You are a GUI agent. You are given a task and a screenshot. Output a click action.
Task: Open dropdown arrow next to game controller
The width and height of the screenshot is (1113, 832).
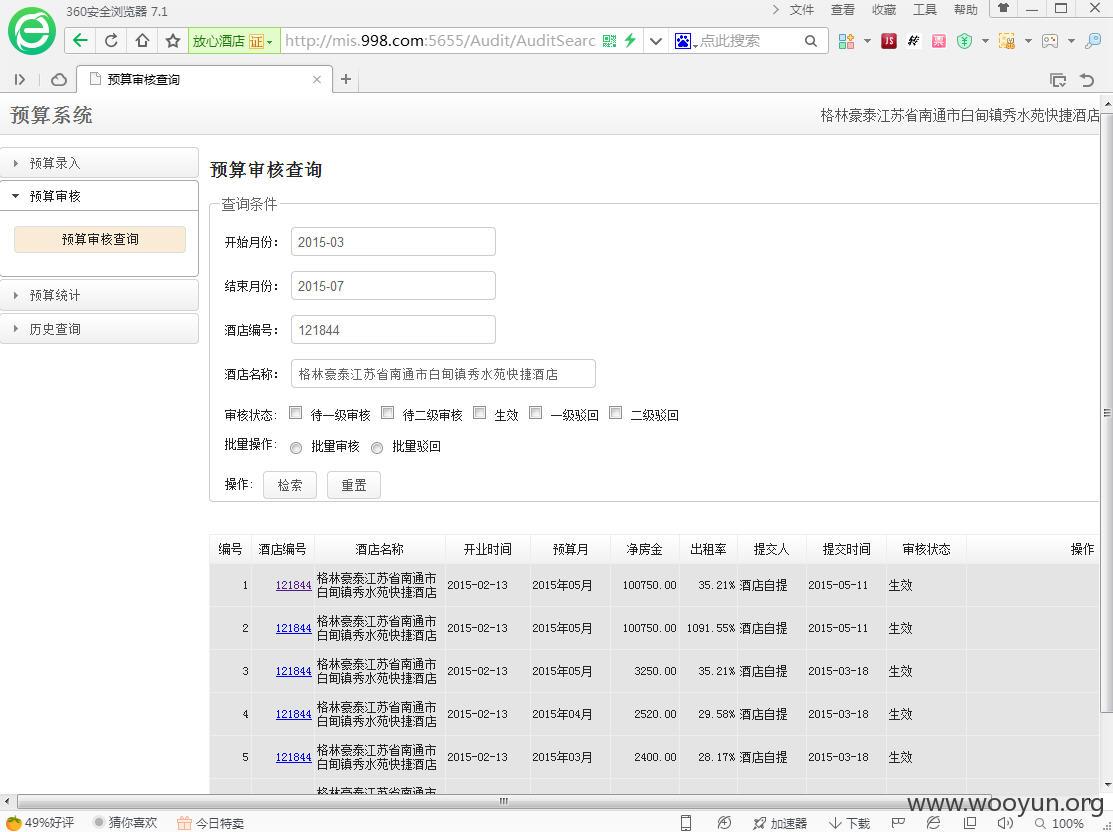(x=1071, y=41)
